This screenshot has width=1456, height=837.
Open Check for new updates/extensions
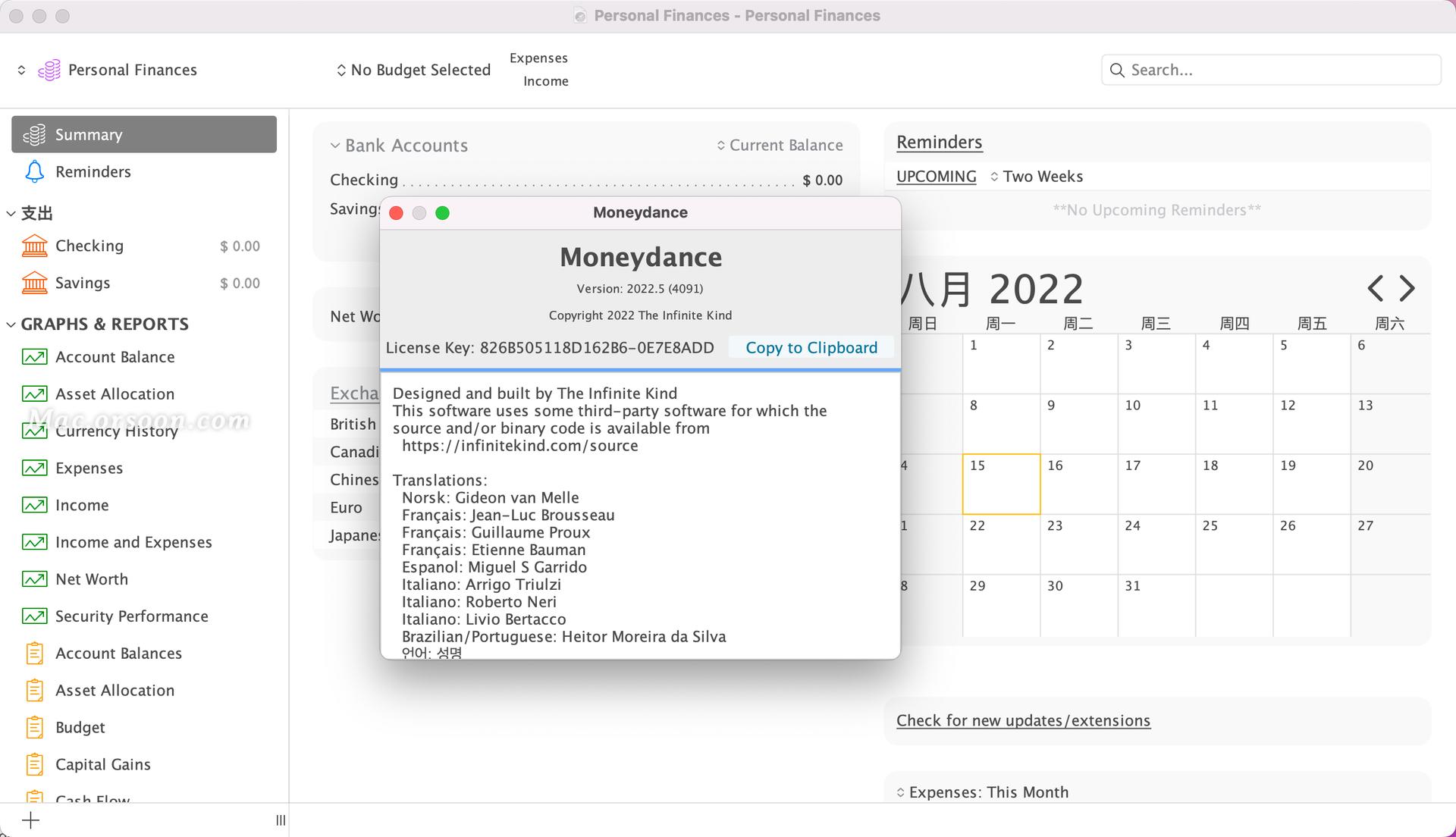[x=1023, y=720]
